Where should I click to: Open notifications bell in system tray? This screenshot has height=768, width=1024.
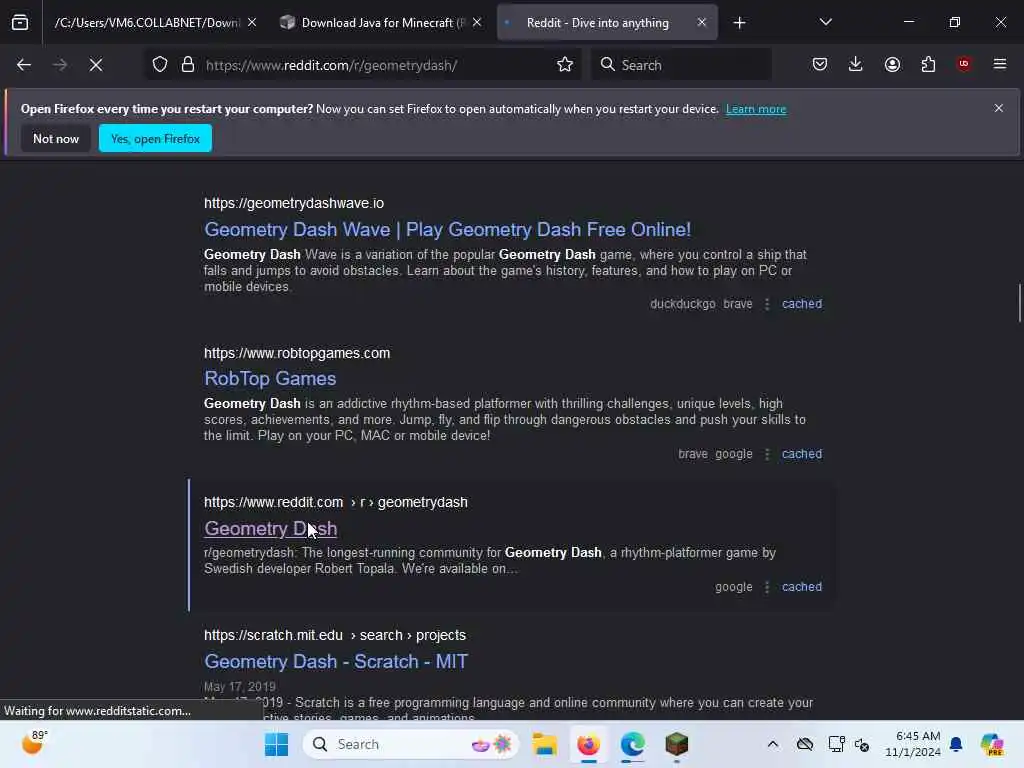point(956,744)
